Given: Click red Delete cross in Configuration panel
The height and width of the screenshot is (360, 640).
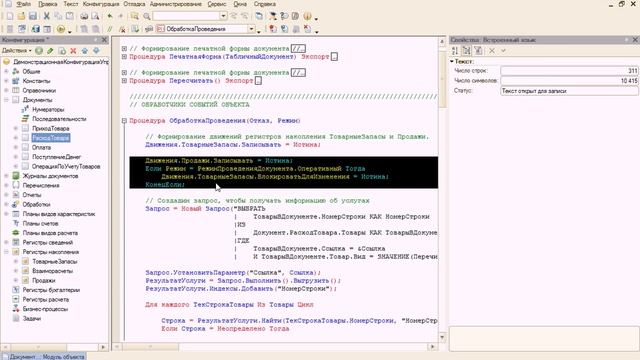Looking at the screenshot, I should tap(73, 51).
